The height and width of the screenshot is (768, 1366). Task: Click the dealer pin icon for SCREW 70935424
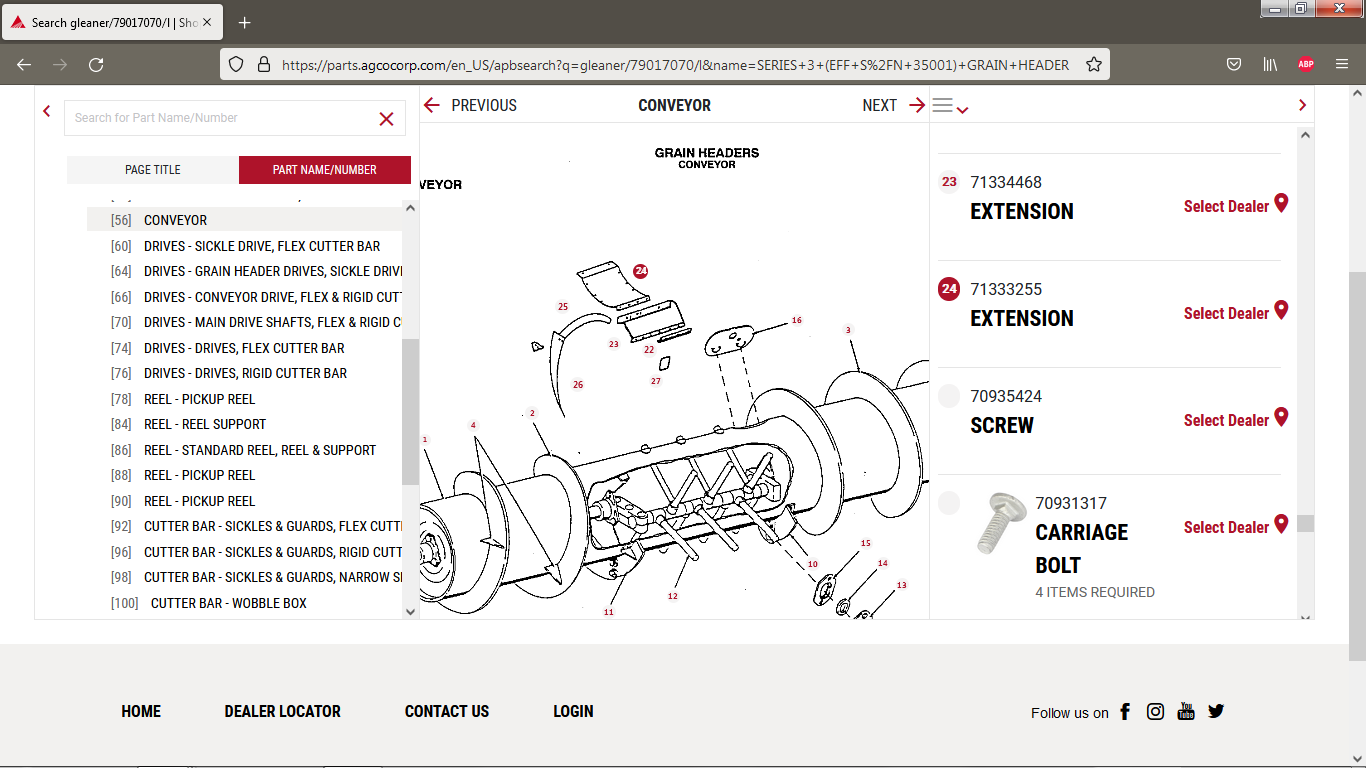(x=1281, y=417)
